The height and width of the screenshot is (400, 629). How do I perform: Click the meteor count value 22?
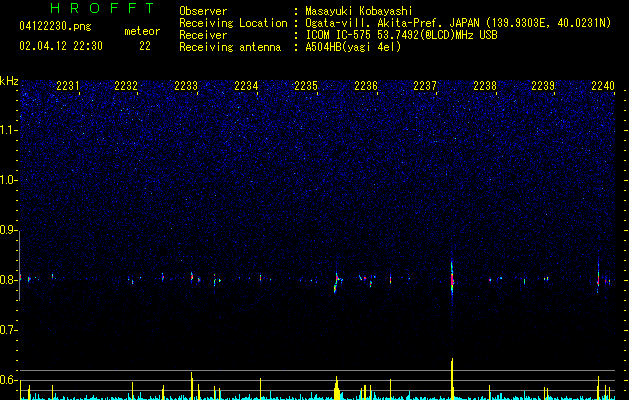[x=145, y=46]
